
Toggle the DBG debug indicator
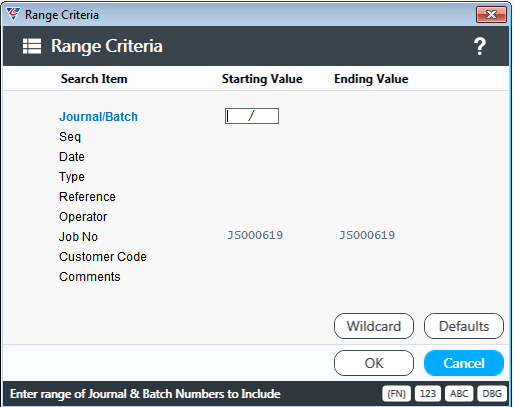click(x=492, y=394)
